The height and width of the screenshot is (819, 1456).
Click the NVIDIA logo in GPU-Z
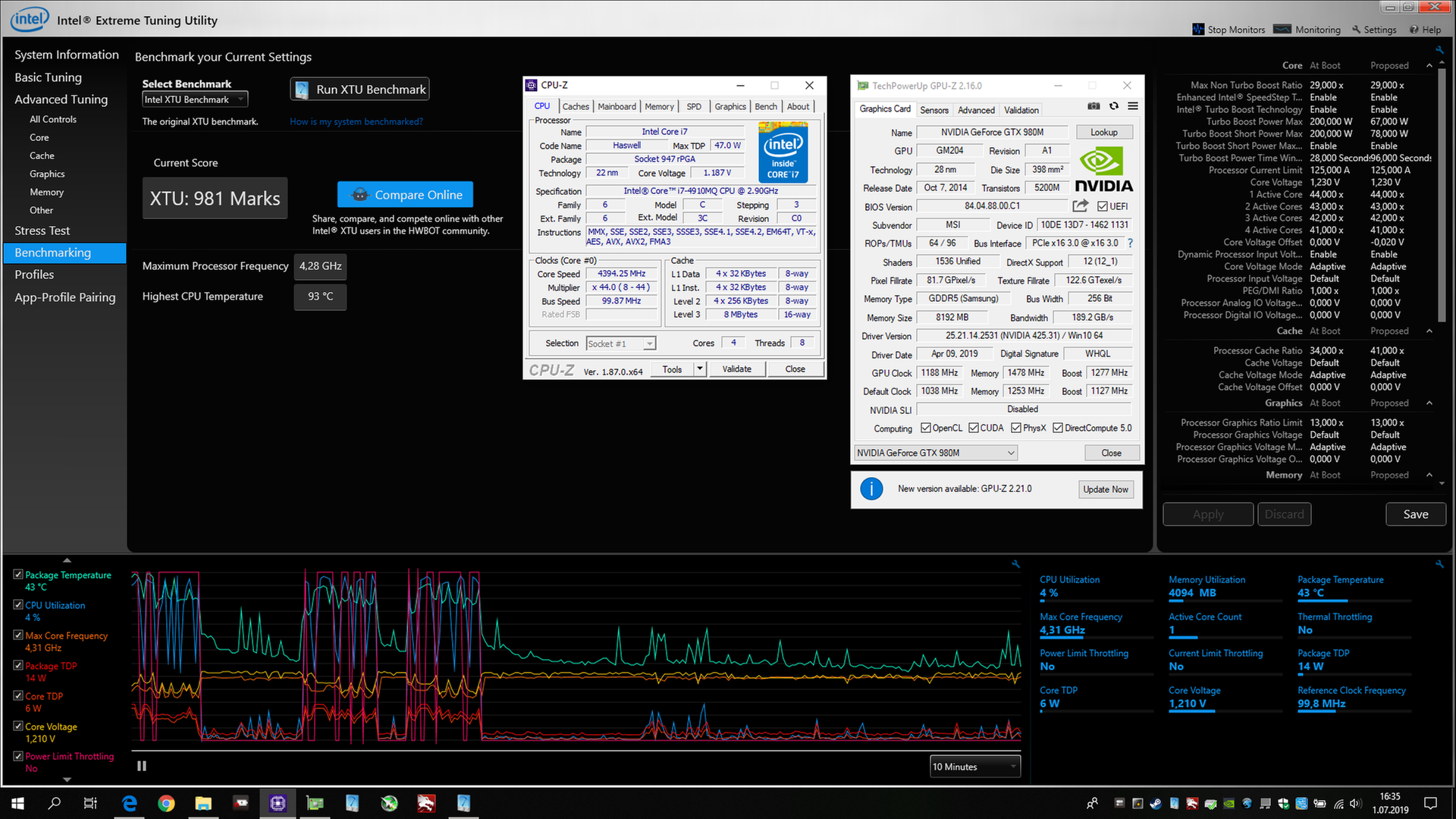pos(1104,170)
